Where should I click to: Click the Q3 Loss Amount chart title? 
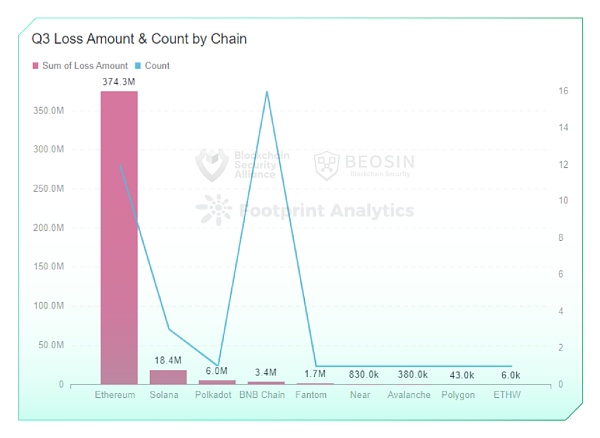point(139,39)
